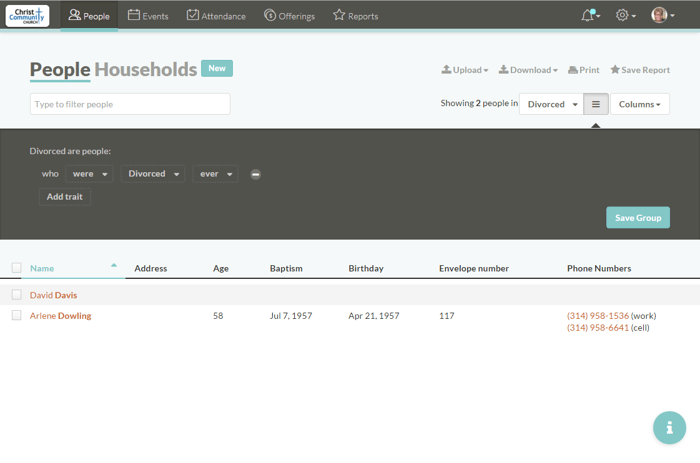Open the settings gear menu
This screenshot has height=463, width=700.
625,15
